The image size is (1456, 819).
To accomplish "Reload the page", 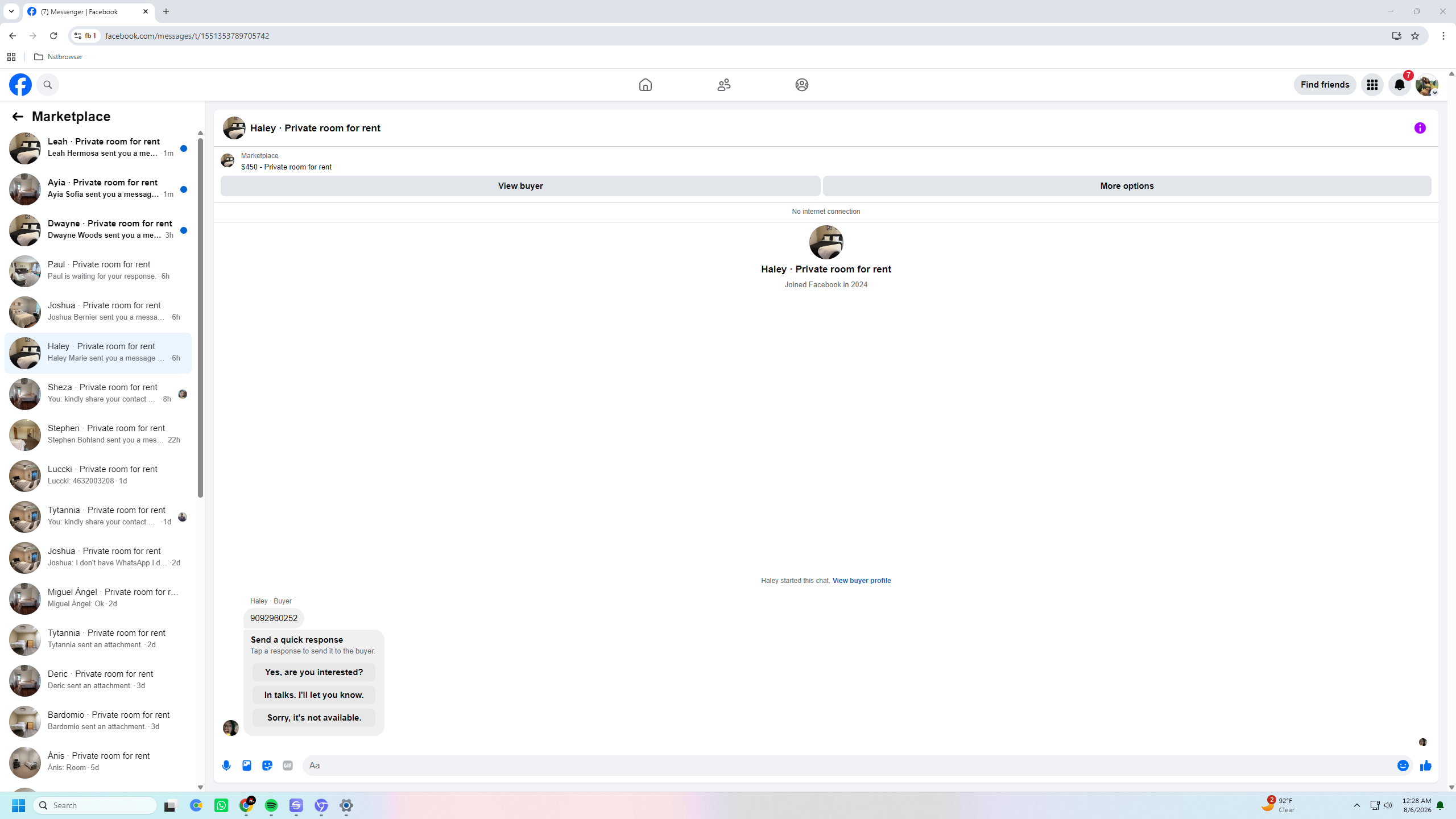I will tap(53, 36).
